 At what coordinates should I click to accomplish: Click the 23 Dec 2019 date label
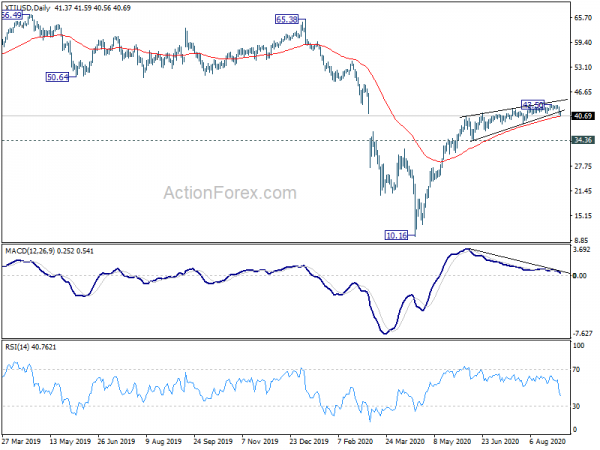(x=309, y=441)
